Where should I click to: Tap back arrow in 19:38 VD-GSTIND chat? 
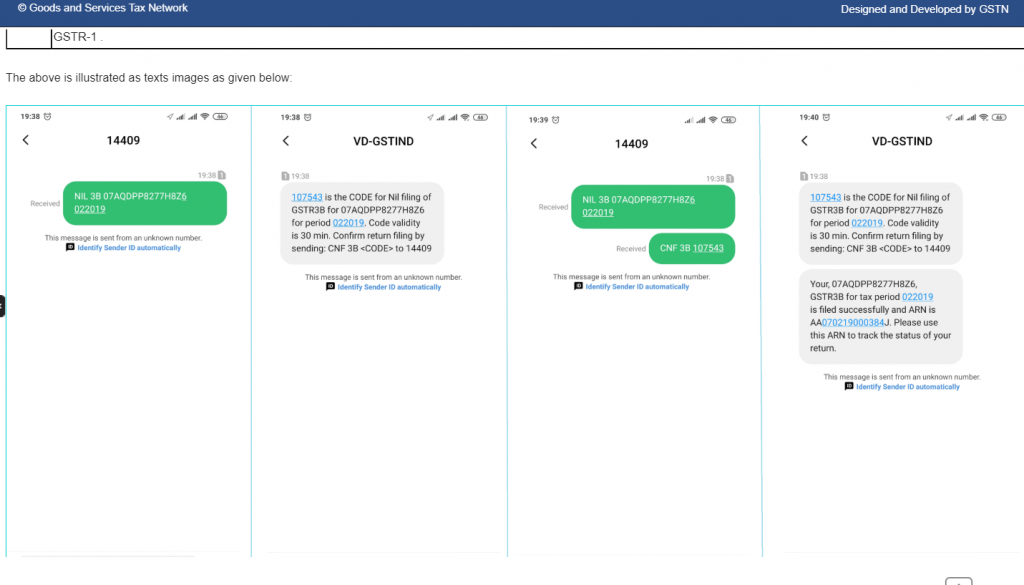point(285,140)
